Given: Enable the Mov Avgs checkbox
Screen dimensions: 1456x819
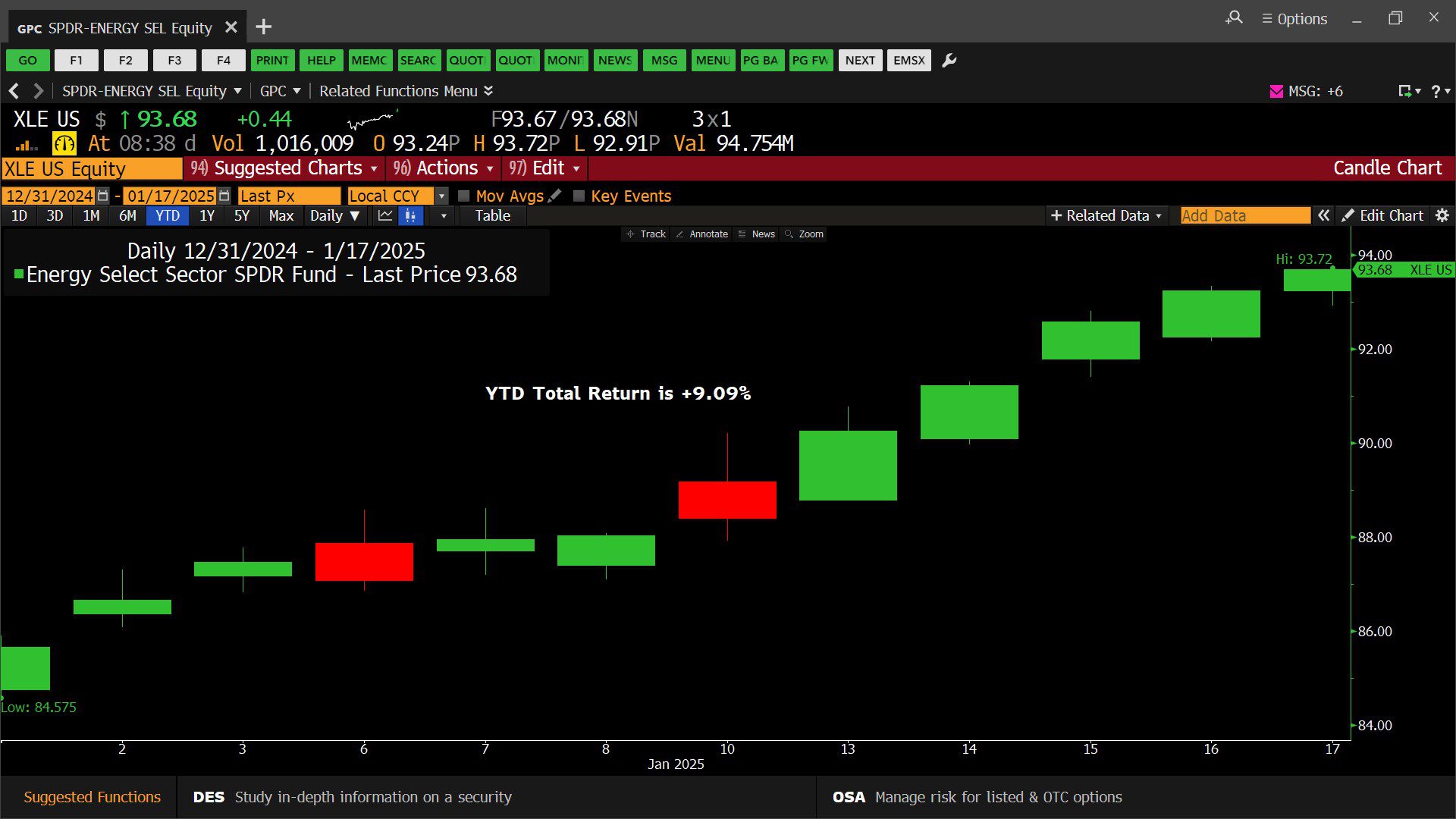Looking at the screenshot, I should click(x=464, y=196).
